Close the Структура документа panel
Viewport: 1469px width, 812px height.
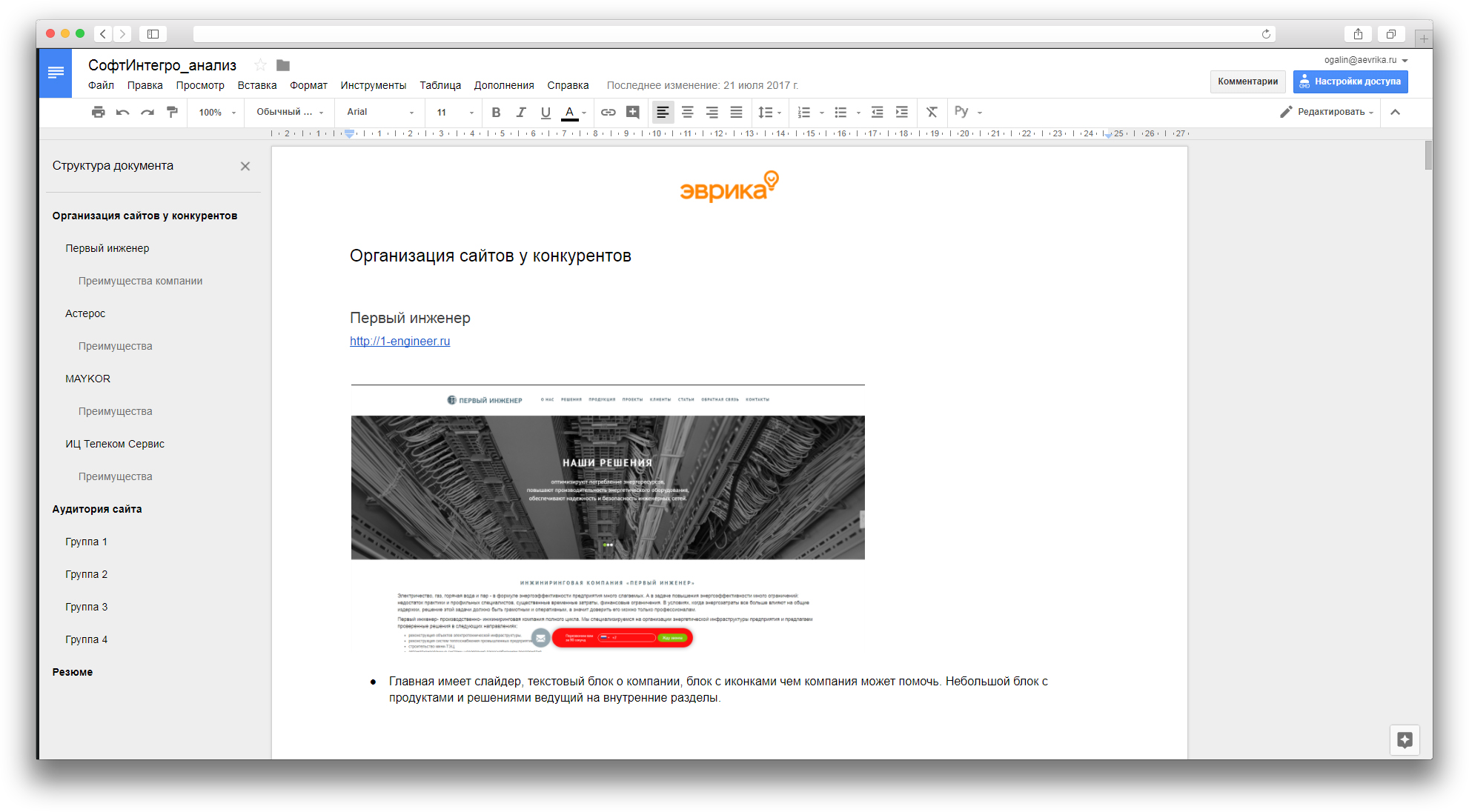(245, 166)
